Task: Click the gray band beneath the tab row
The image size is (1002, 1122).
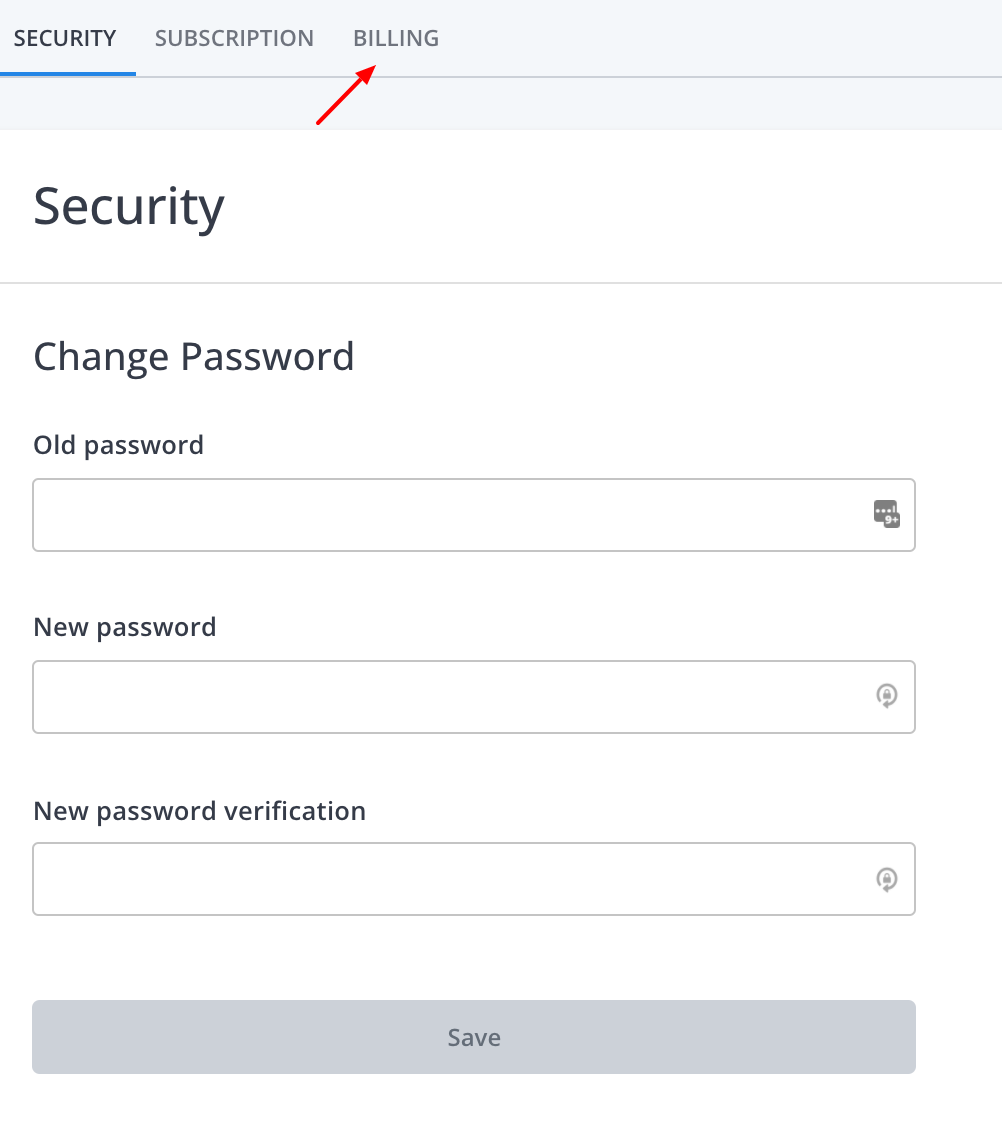Action: click(501, 104)
